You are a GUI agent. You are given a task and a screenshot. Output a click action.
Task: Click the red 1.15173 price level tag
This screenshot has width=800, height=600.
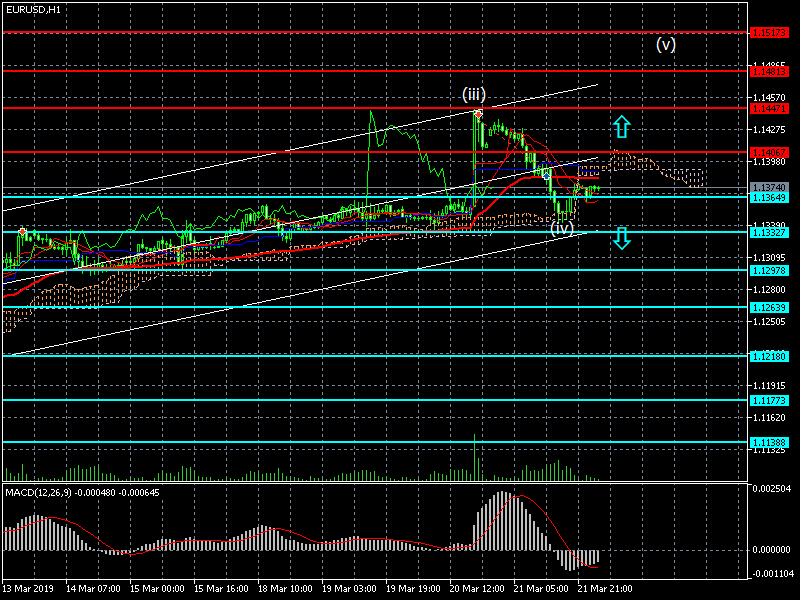(769, 33)
